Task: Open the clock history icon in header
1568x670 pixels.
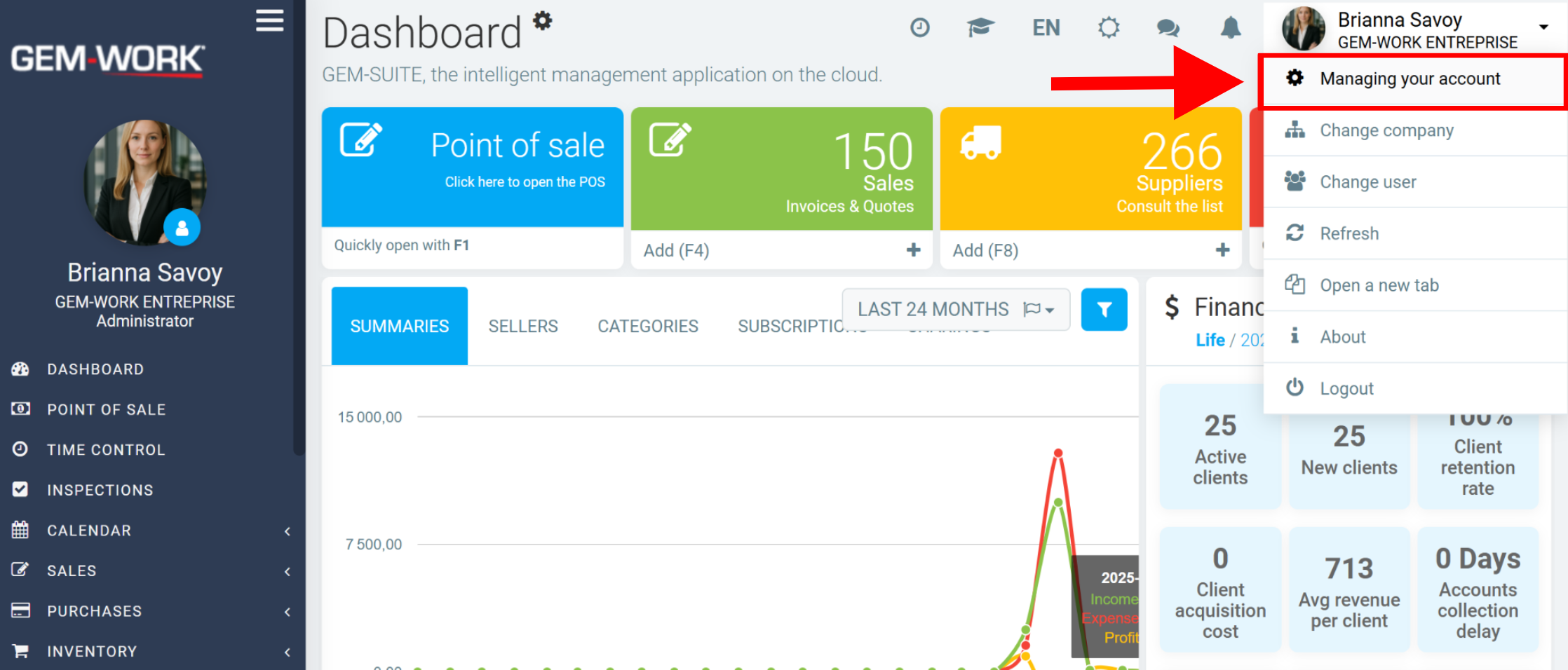Action: pyautogui.click(x=919, y=28)
